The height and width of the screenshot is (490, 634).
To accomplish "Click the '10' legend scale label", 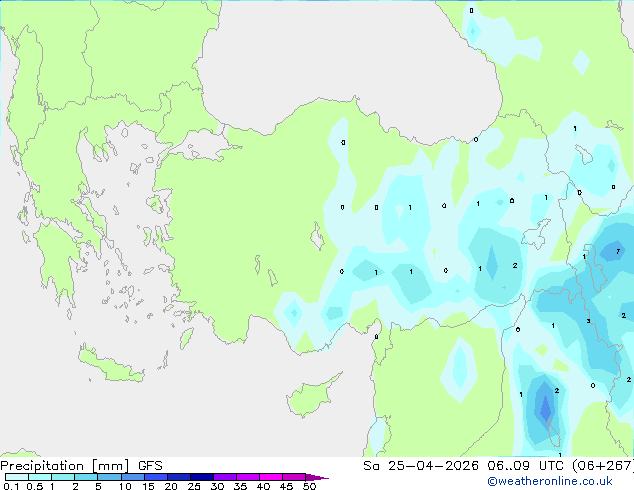I will (x=125, y=486).
